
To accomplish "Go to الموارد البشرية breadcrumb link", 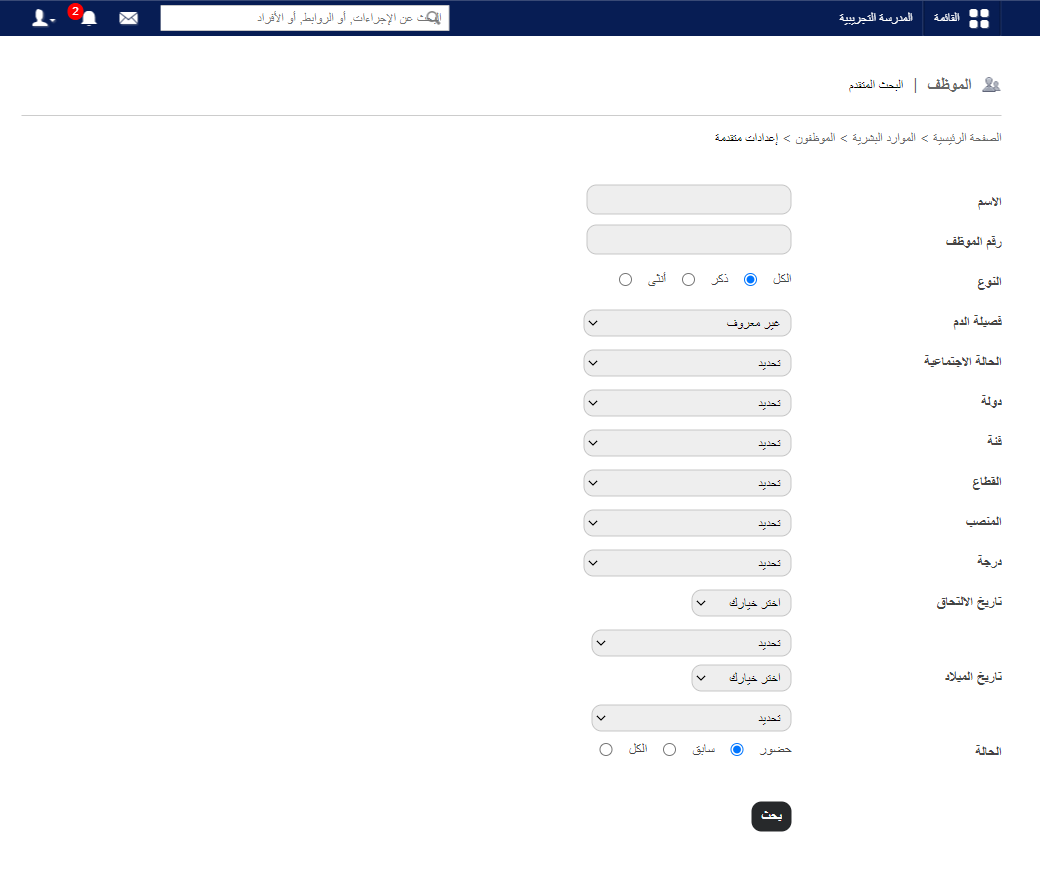I will click(x=883, y=137).
